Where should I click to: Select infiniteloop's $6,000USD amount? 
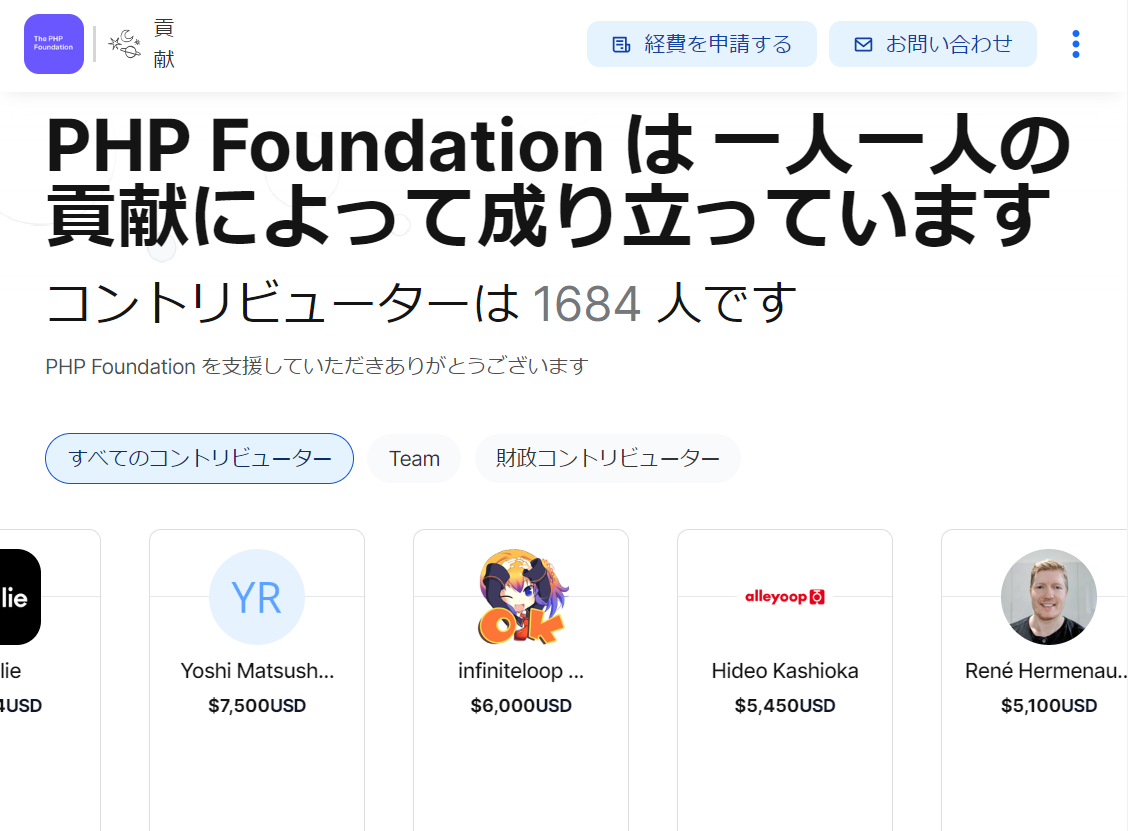pyautogui.click(x=521, y=705)
